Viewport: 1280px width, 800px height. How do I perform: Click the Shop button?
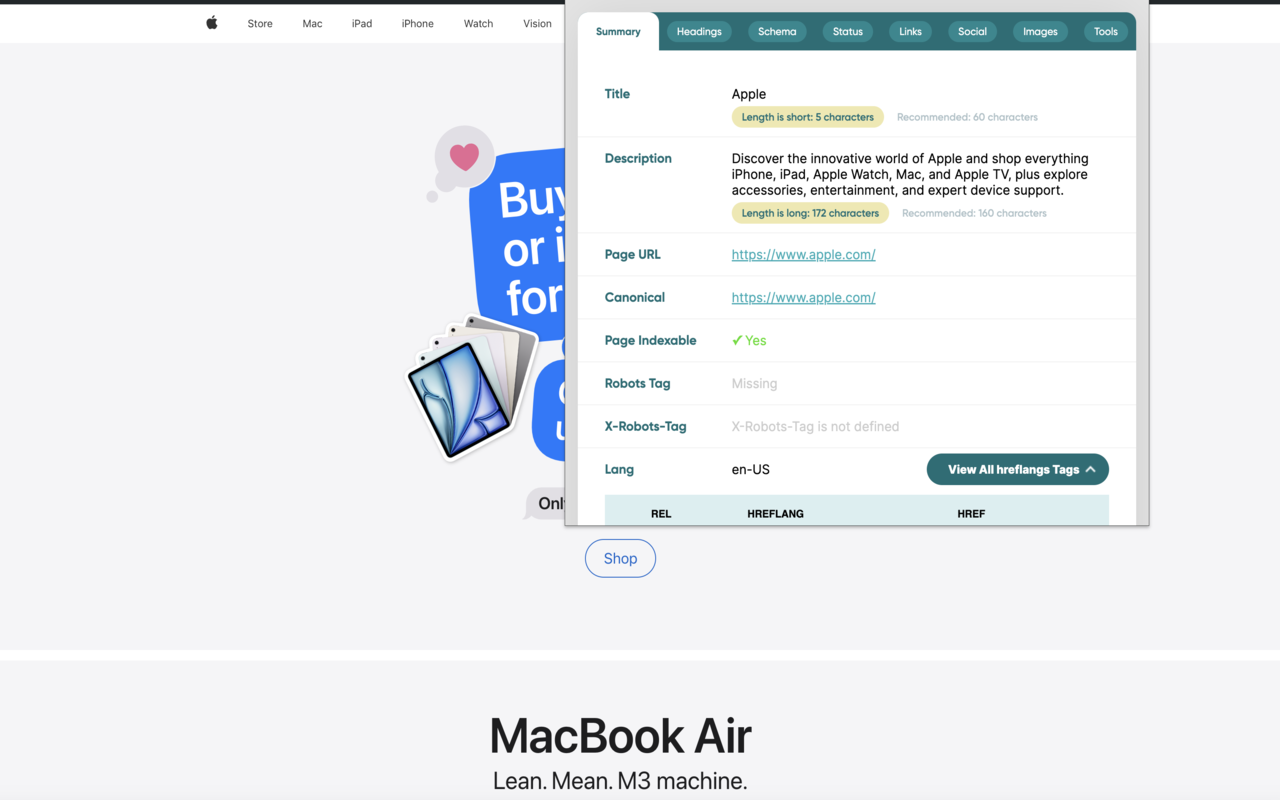(x=620, y=558)
